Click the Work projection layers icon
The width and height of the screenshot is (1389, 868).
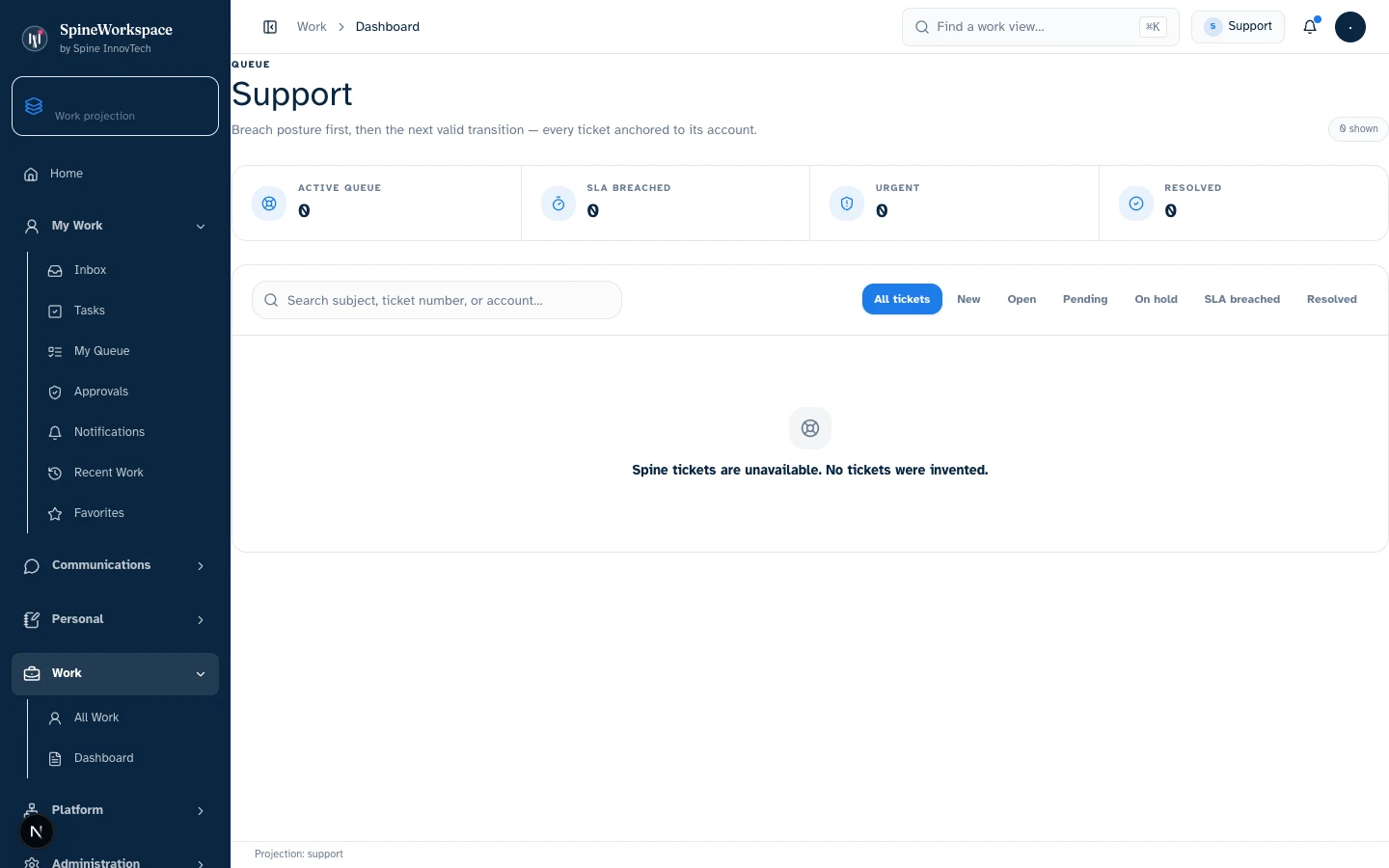coord(34,106)
